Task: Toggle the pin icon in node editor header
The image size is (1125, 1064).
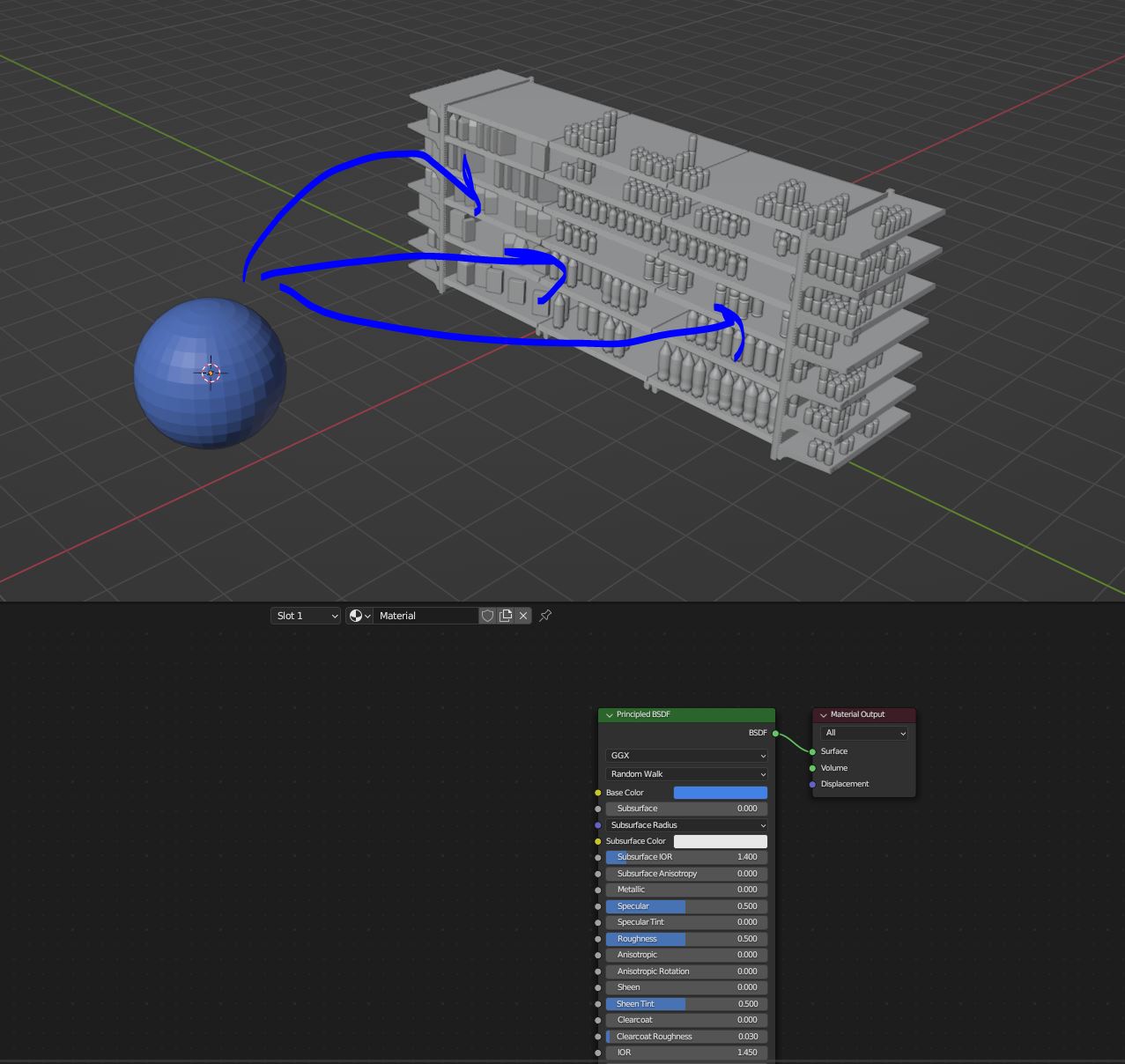Action: tap(545, 616)
